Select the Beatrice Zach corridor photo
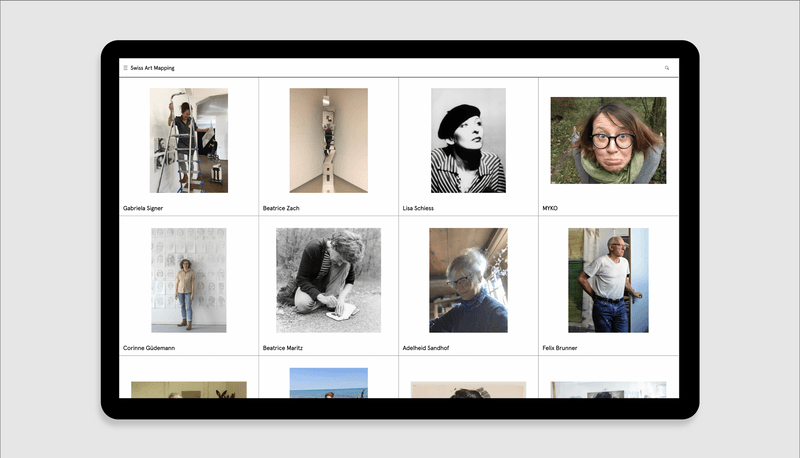The width and height of the screenshot is (800, 458). tap(328, 140)
